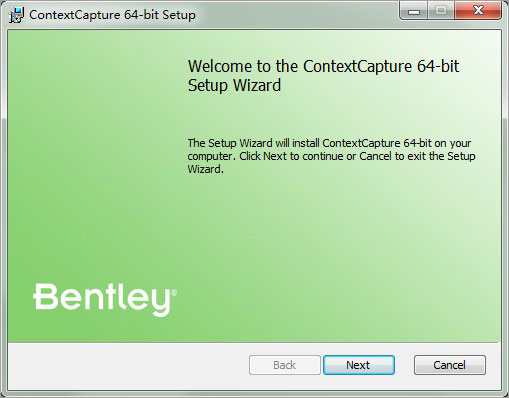509x398 pixels.
Task: Click the installer icon in title bar
Action: (x=16, y=15)
